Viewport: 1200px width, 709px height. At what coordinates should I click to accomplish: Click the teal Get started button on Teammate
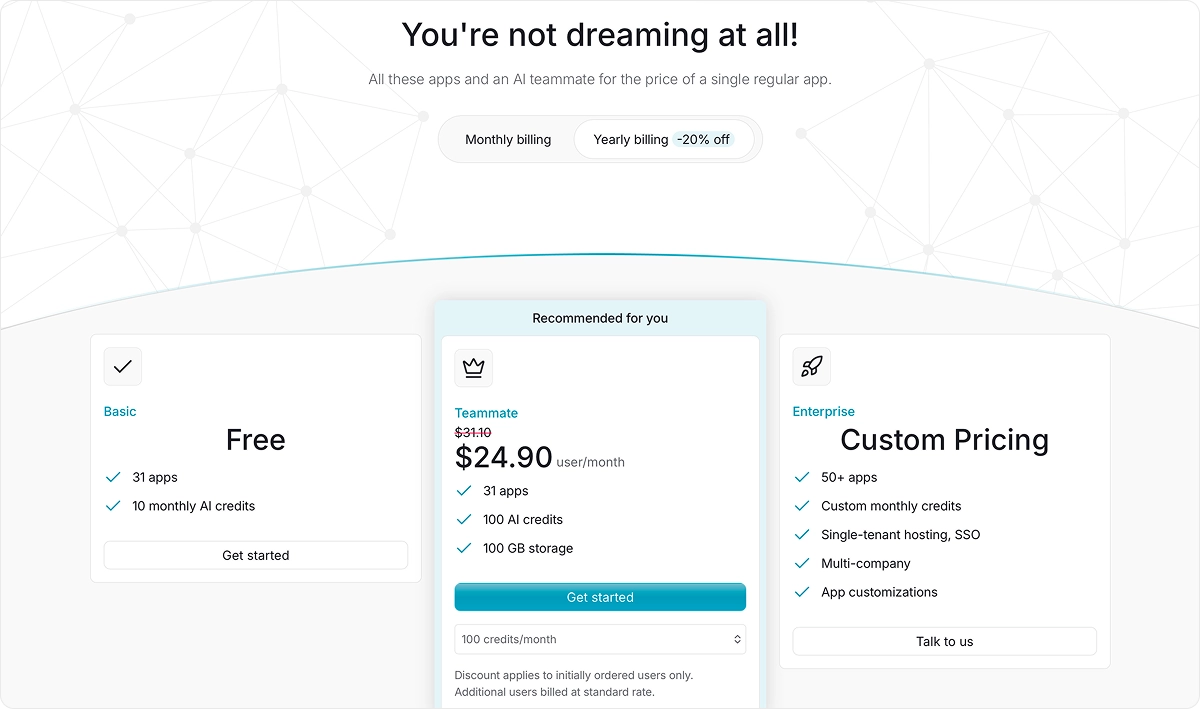tap(600, 597)
